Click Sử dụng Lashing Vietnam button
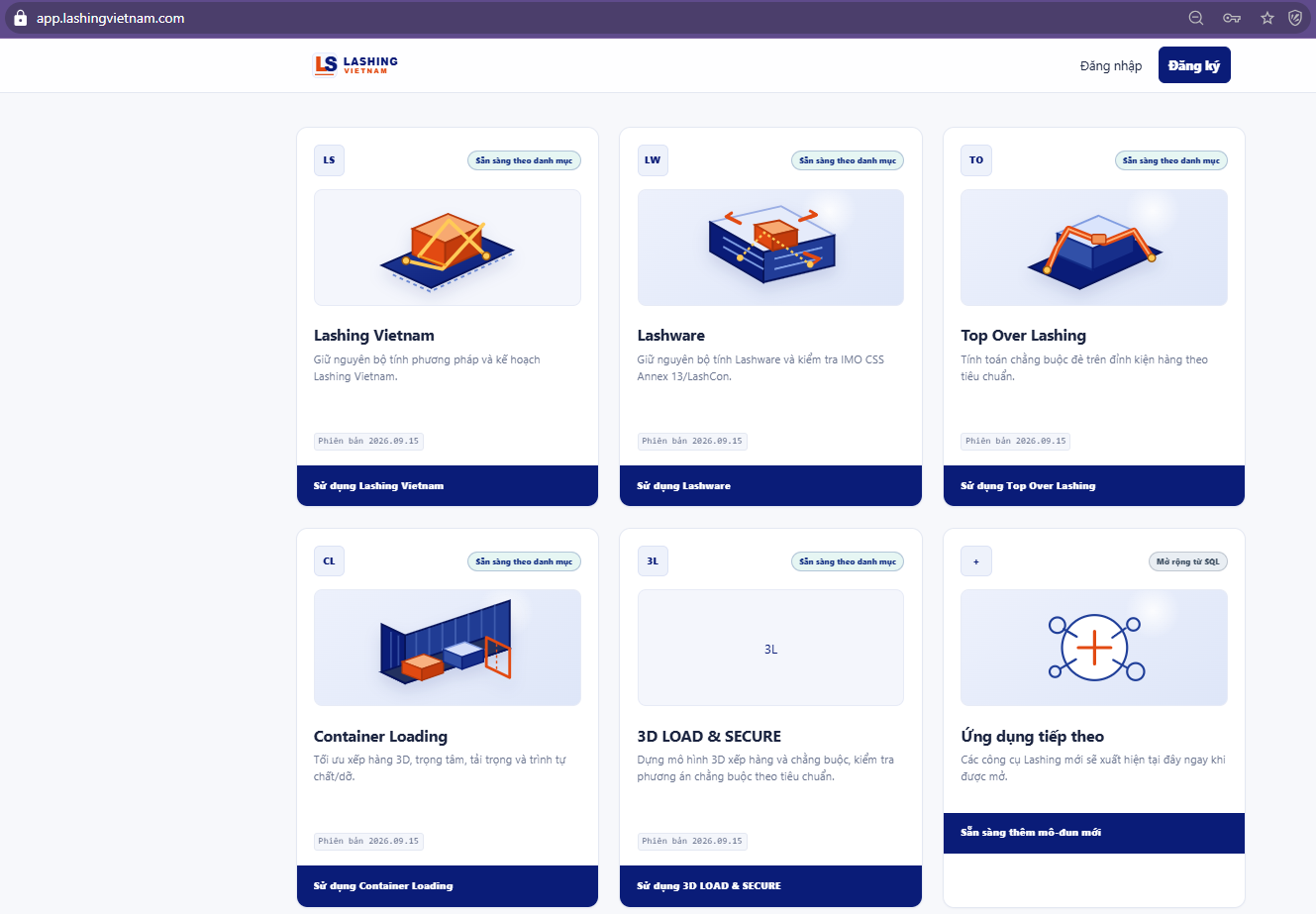The height and width of the screenshot is (914, 1316). (x=448, y=486)
